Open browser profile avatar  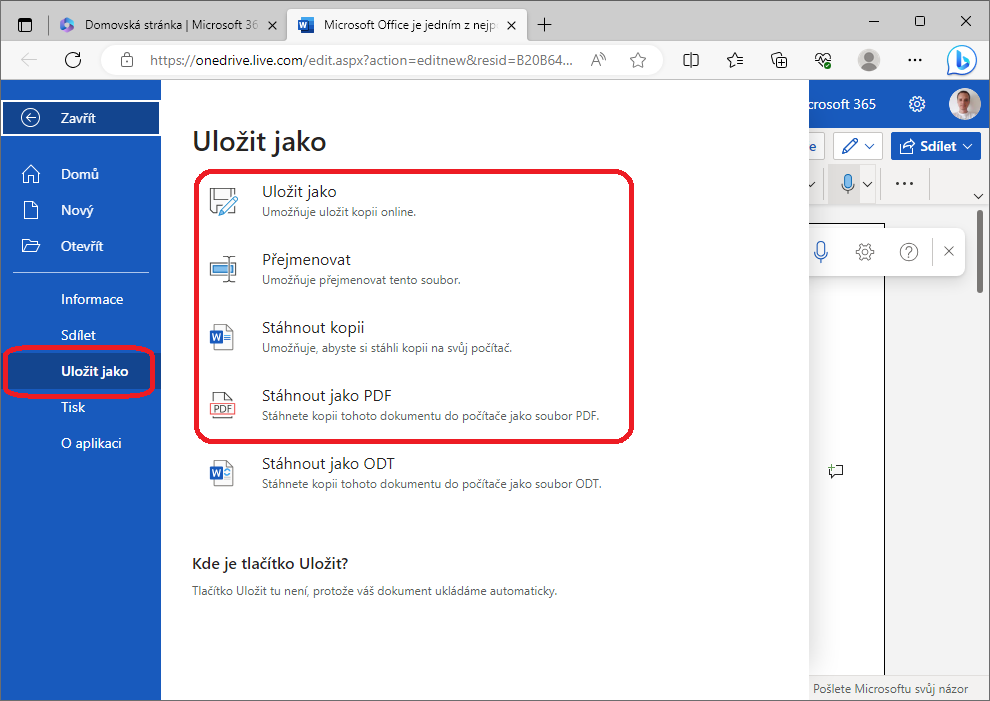pos(869,60)
